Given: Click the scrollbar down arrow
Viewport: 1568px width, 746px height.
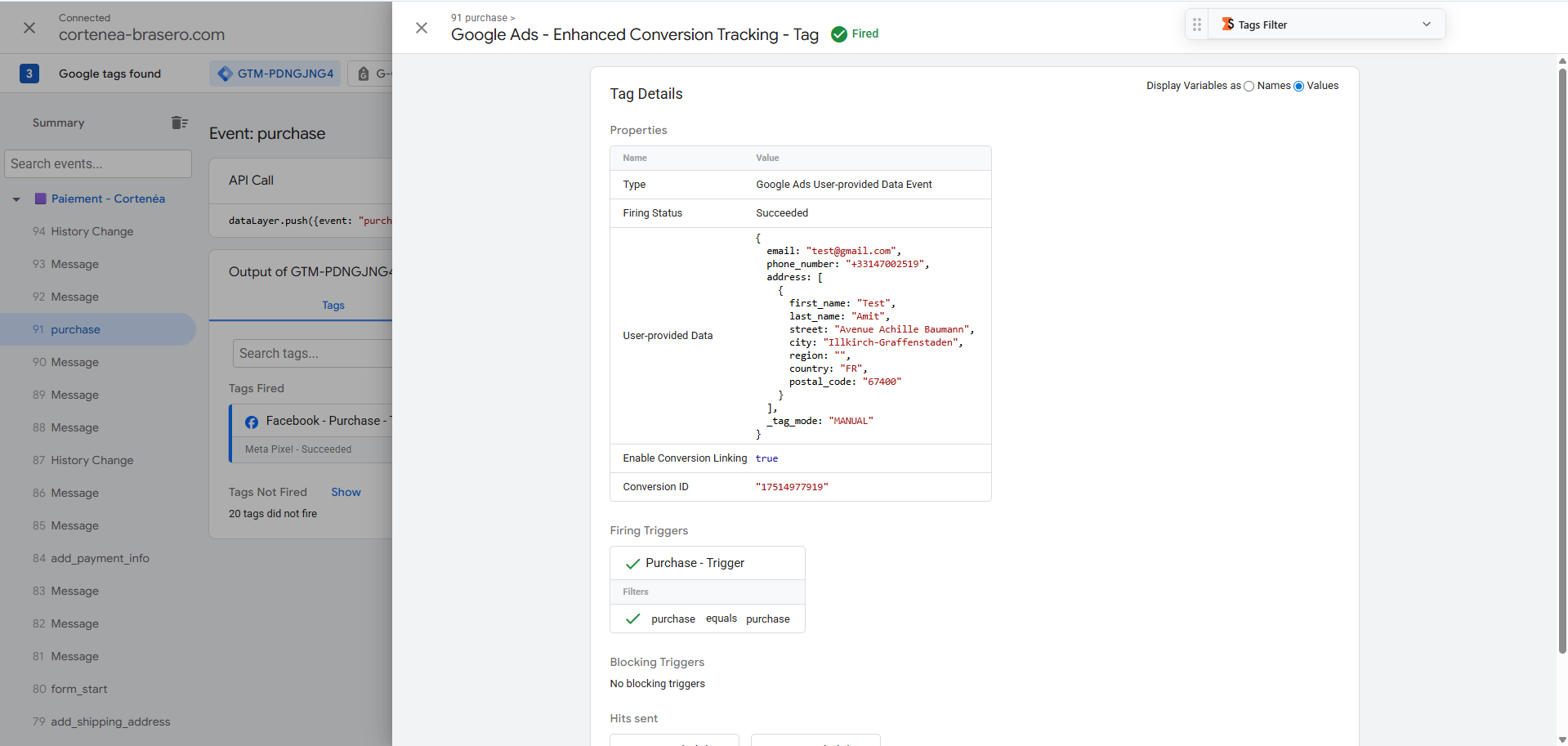Looking at the screenshot, I should pos(1562,740).
